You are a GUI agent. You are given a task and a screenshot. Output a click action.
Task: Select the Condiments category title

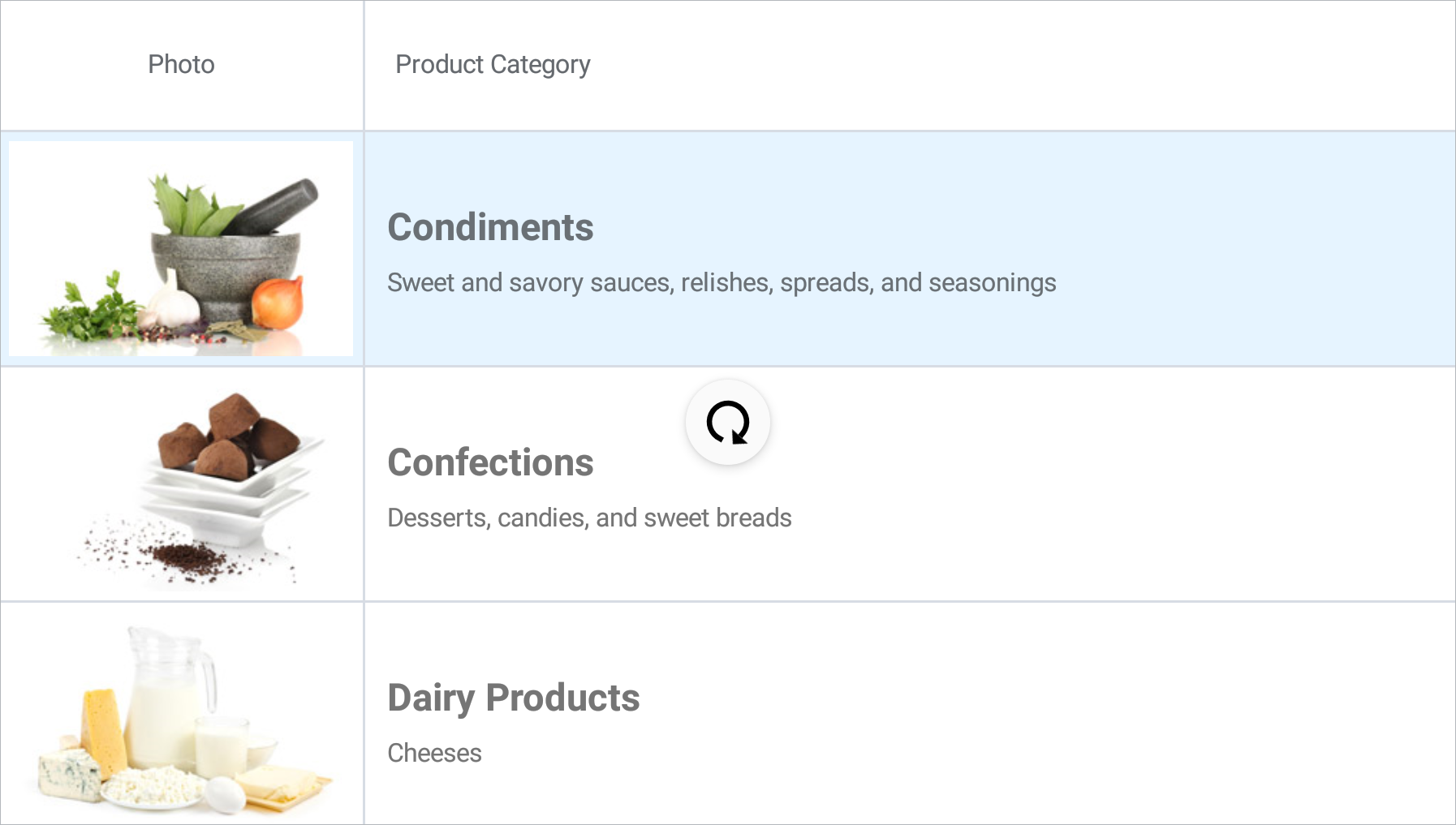[x=490, y=227]
